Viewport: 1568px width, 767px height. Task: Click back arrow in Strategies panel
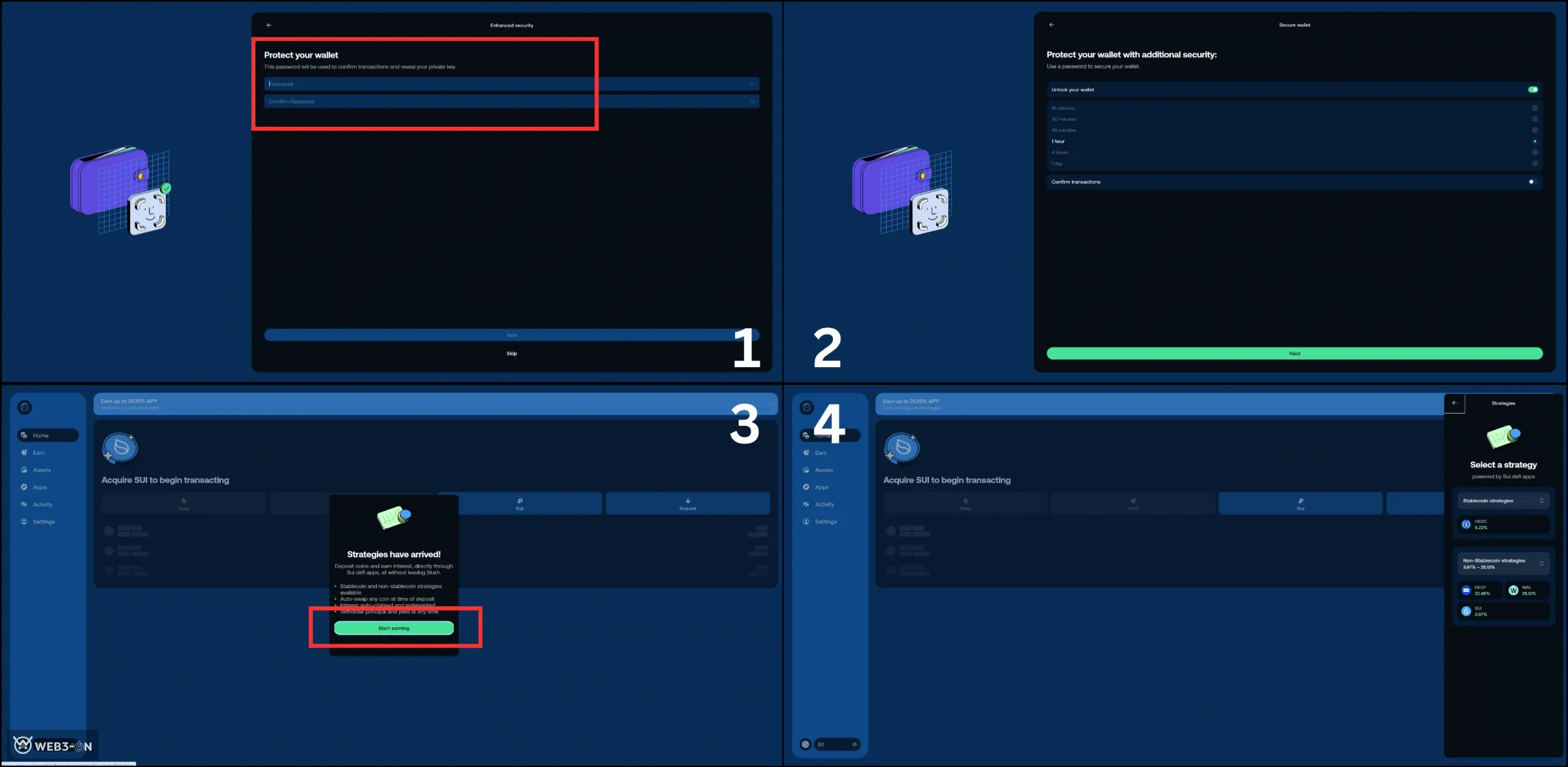point(1454,403)
